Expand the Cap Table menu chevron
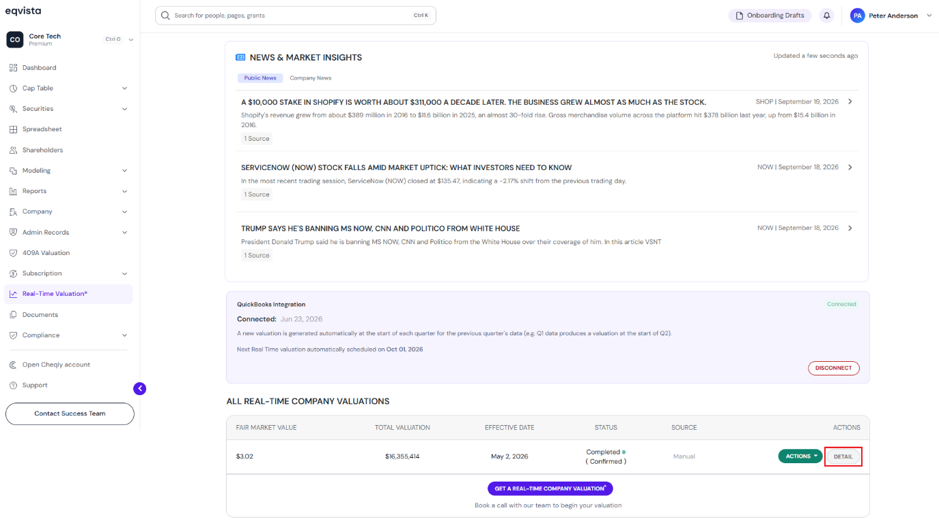The height and width of the screenshot is (521, 939). (125, 89)
